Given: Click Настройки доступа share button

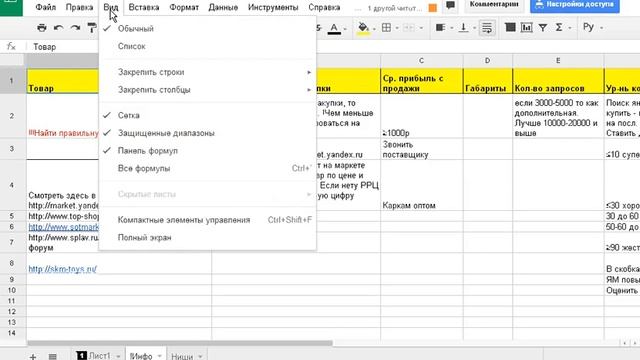Looking at the screenshot, I should click(575, 5).
